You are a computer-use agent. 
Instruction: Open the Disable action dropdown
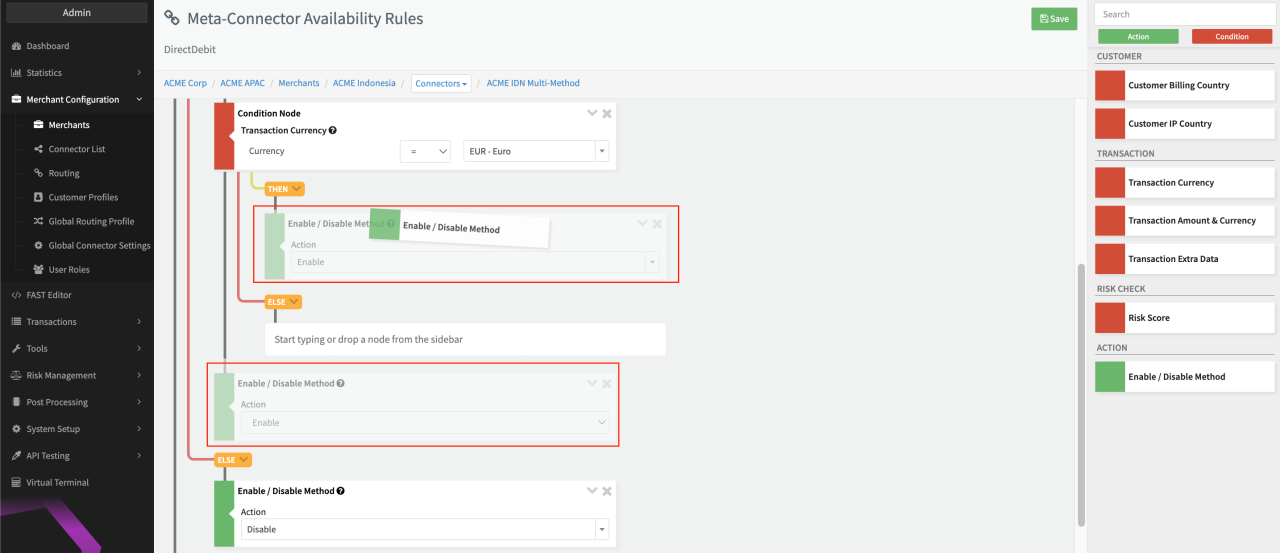pyautogui.click(x=424, y=529)
